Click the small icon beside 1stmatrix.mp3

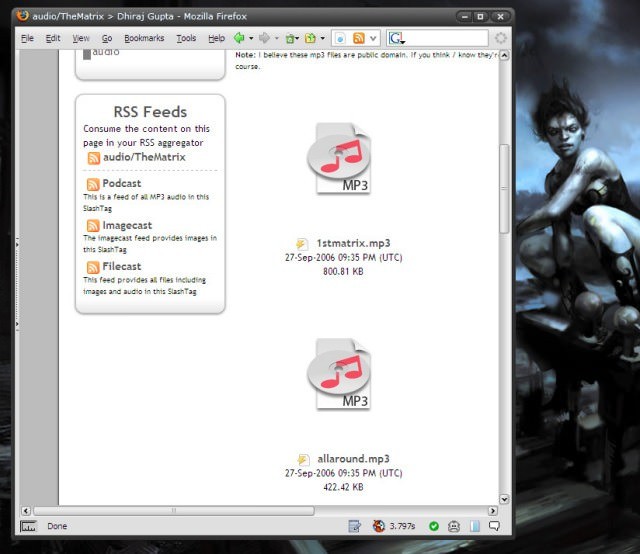302,244
